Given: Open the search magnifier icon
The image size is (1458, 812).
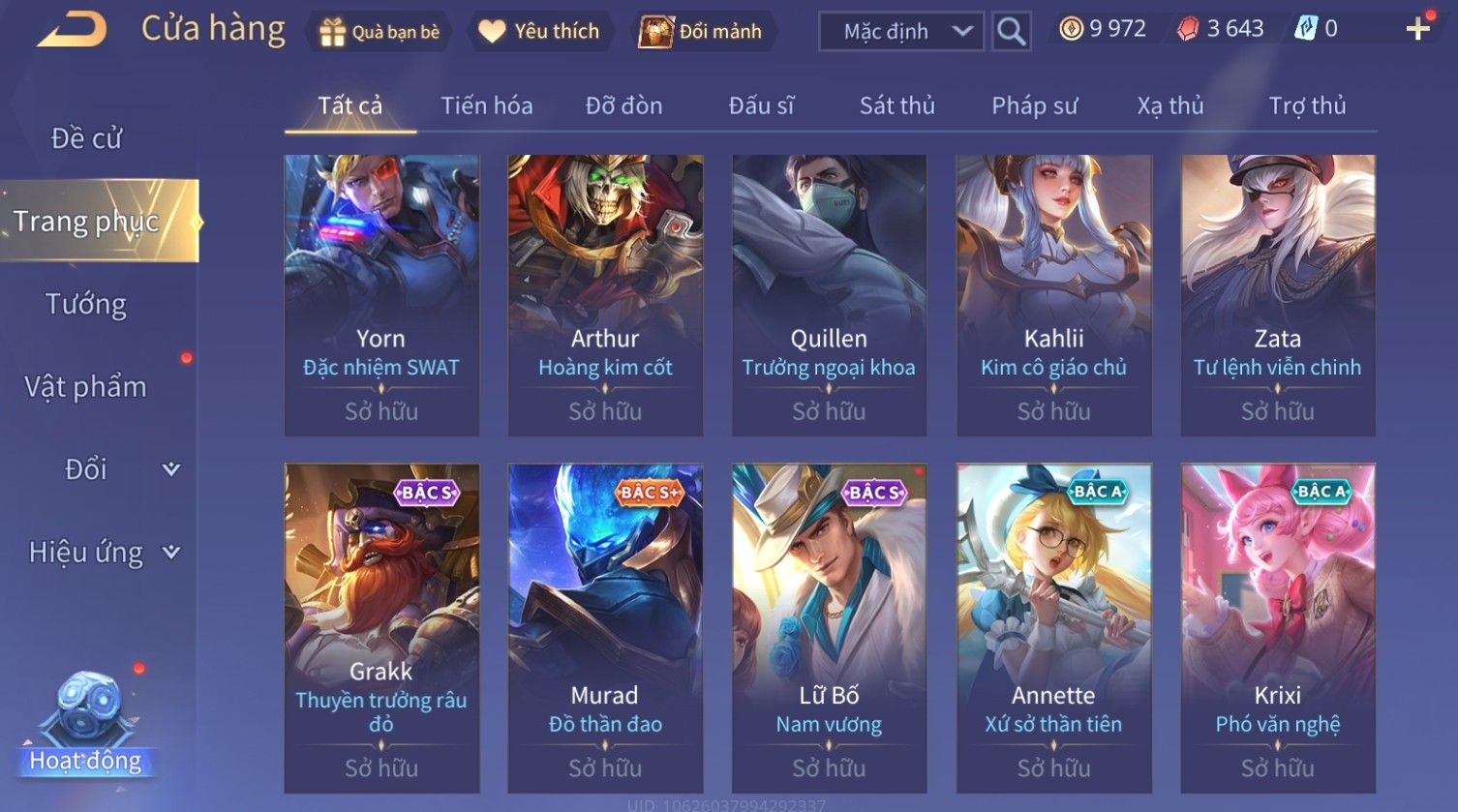Looking at the screenshot, I should click(1011, 32).
